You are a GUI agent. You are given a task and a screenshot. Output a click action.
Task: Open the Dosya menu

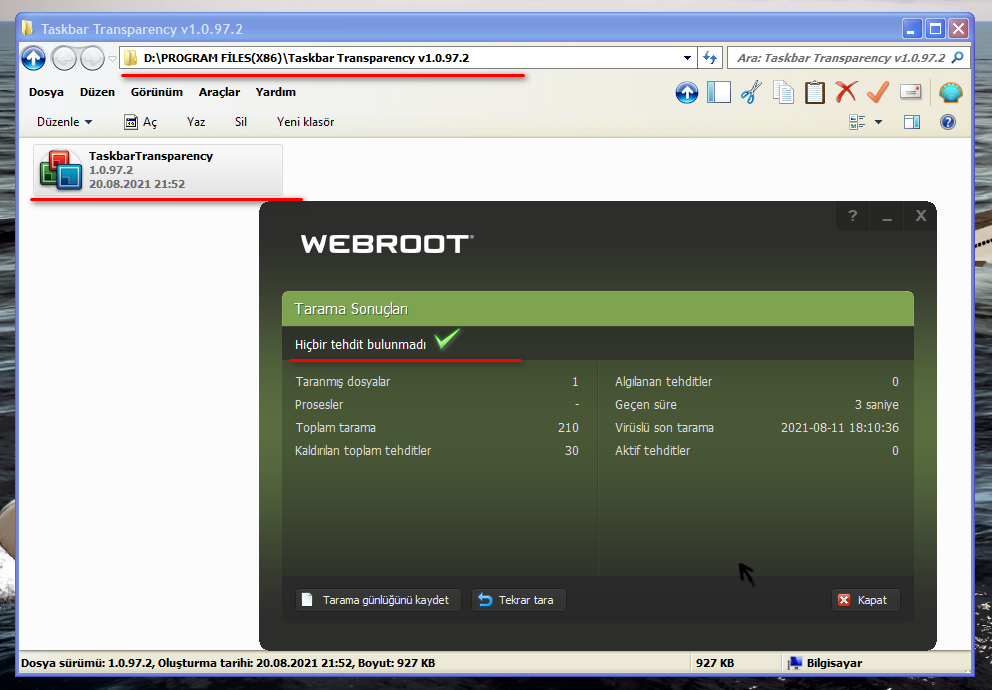tap(46, 92)
